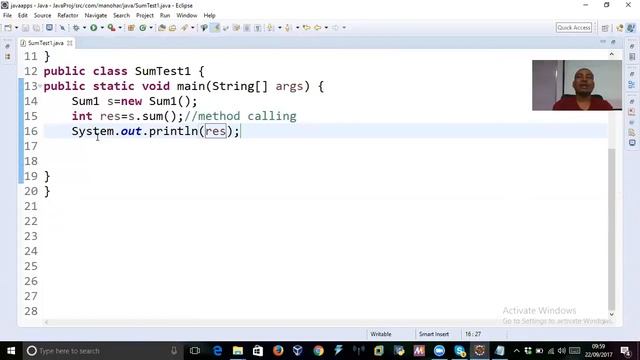Minimize the editor area button

603,42
